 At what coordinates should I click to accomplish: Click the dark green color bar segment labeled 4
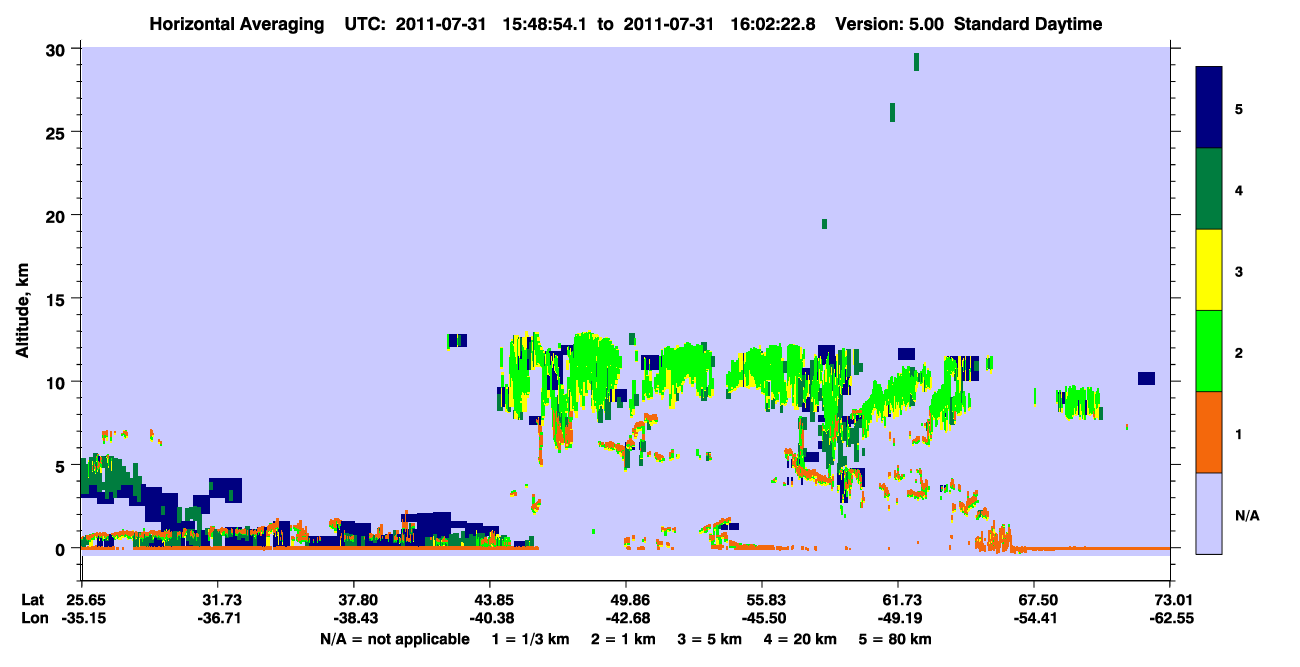1209,189
